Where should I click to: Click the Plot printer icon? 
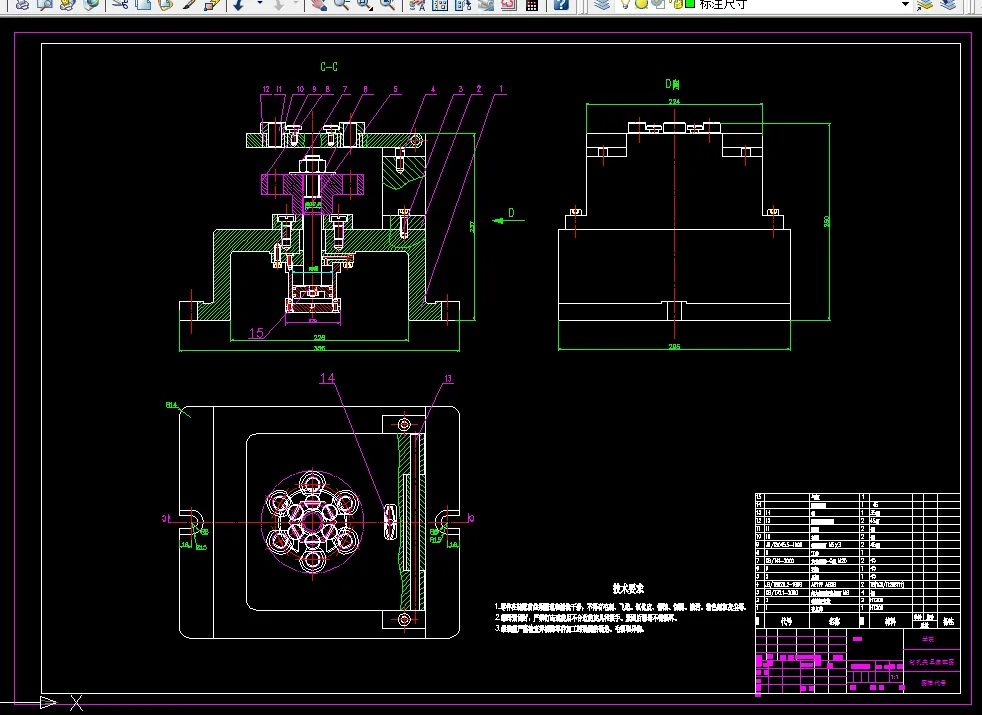tap(22, 4)
